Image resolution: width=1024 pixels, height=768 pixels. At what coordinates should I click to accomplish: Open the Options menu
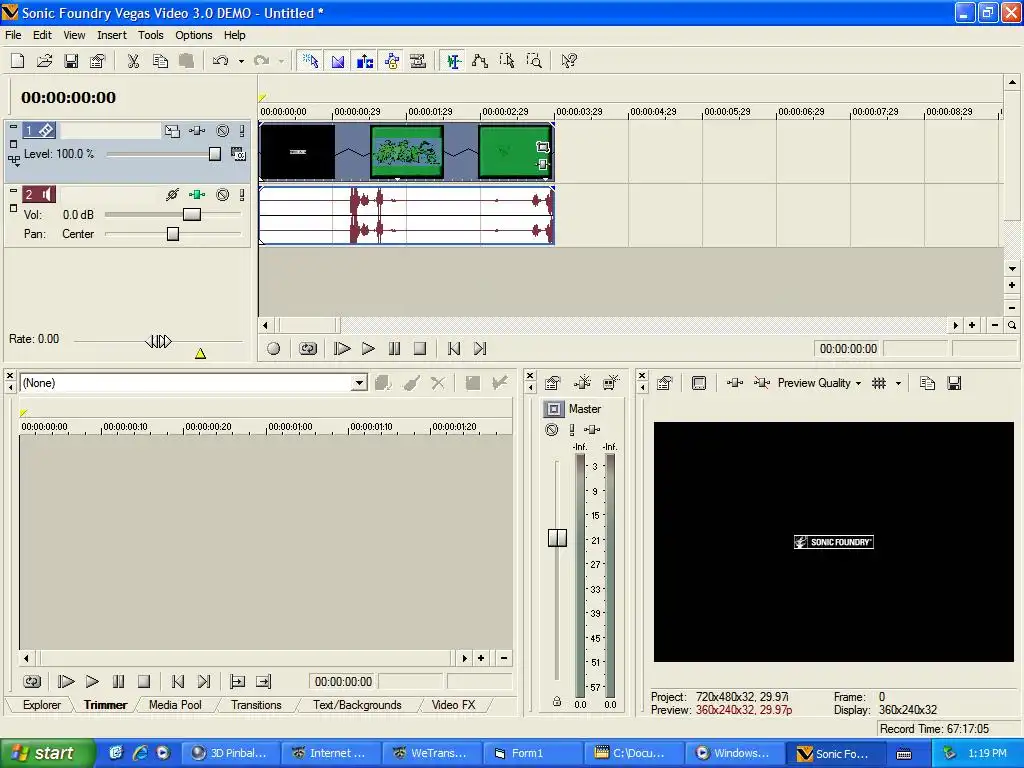(193, 35)
